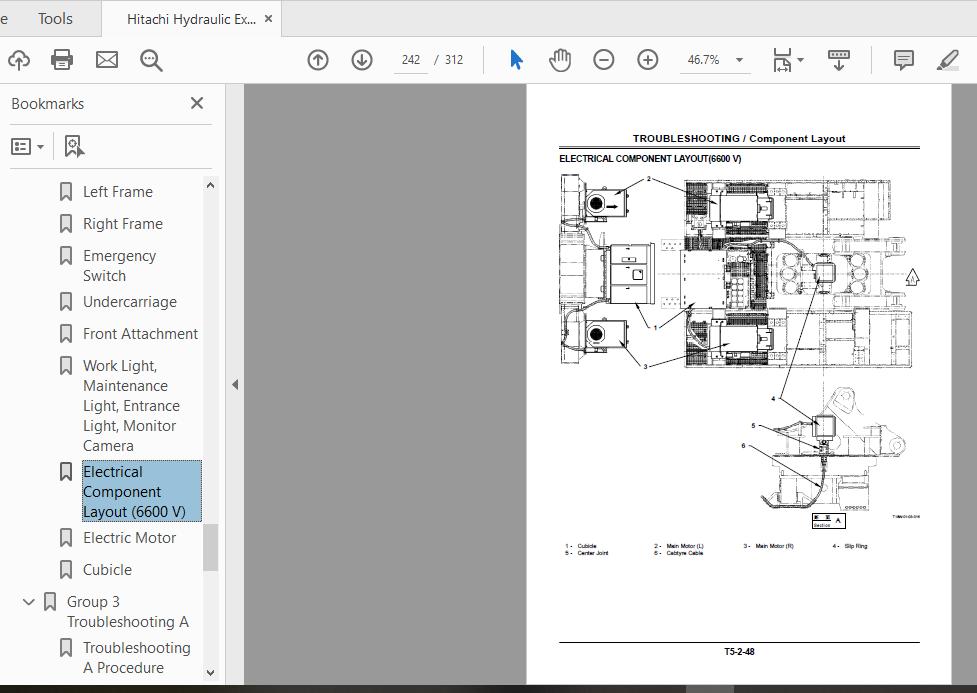Open the add comment note tool
977x693 pixels.
tap(903, 60)
